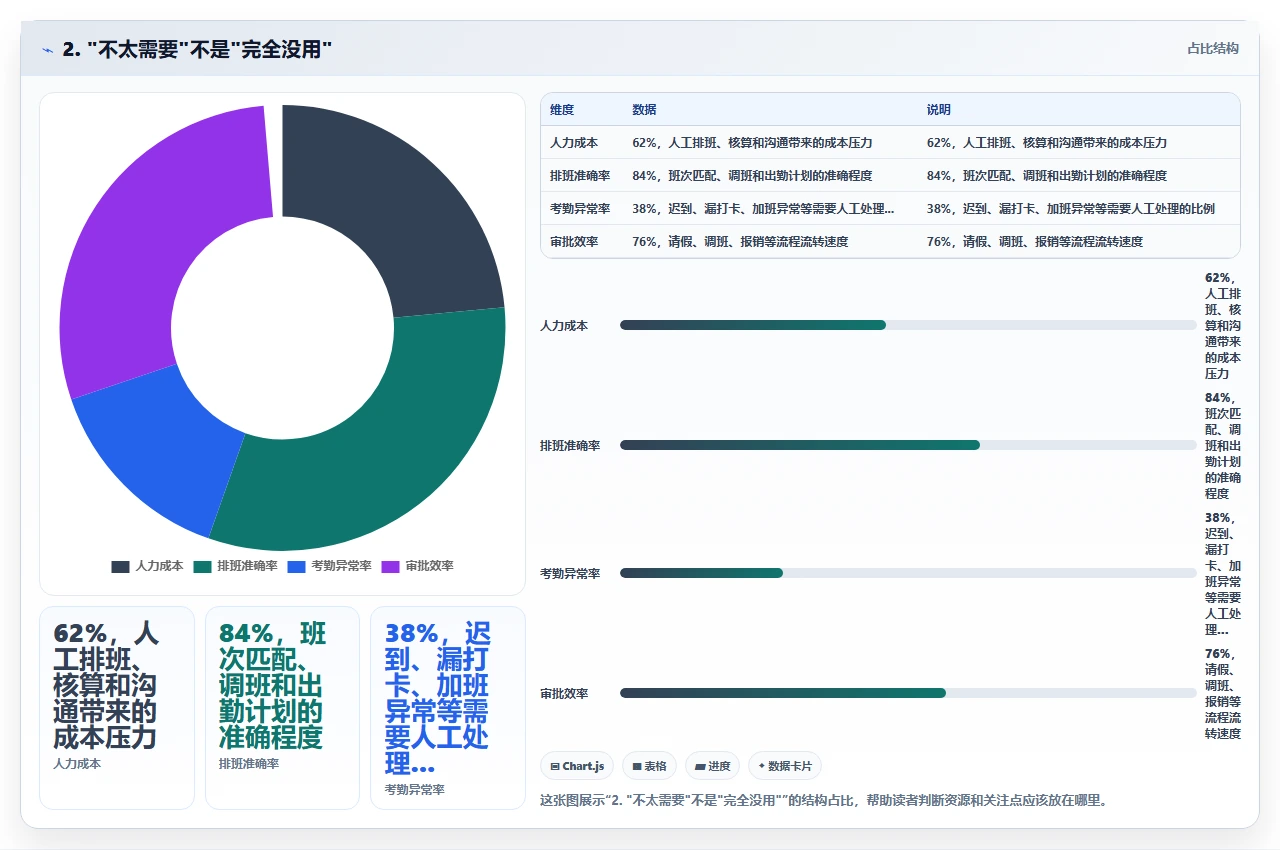
Task: Toggle 排班准确率 legend swatch in chart
Action: click(201, 566)
